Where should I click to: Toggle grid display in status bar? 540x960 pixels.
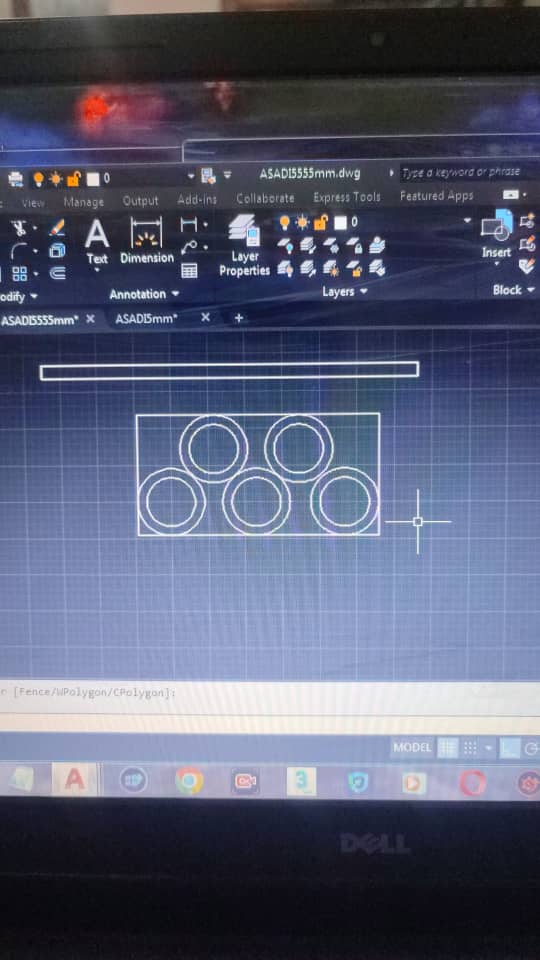tap(448, 748)
